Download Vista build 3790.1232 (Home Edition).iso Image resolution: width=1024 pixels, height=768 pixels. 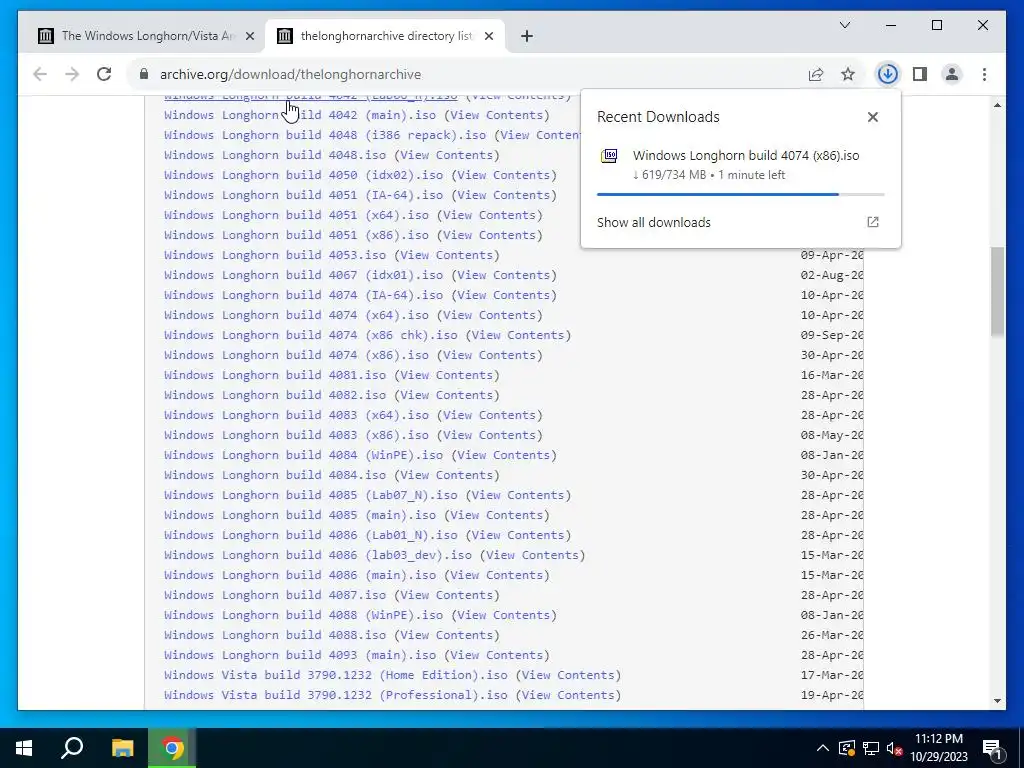pyautogui.click(x=336, y=675)
